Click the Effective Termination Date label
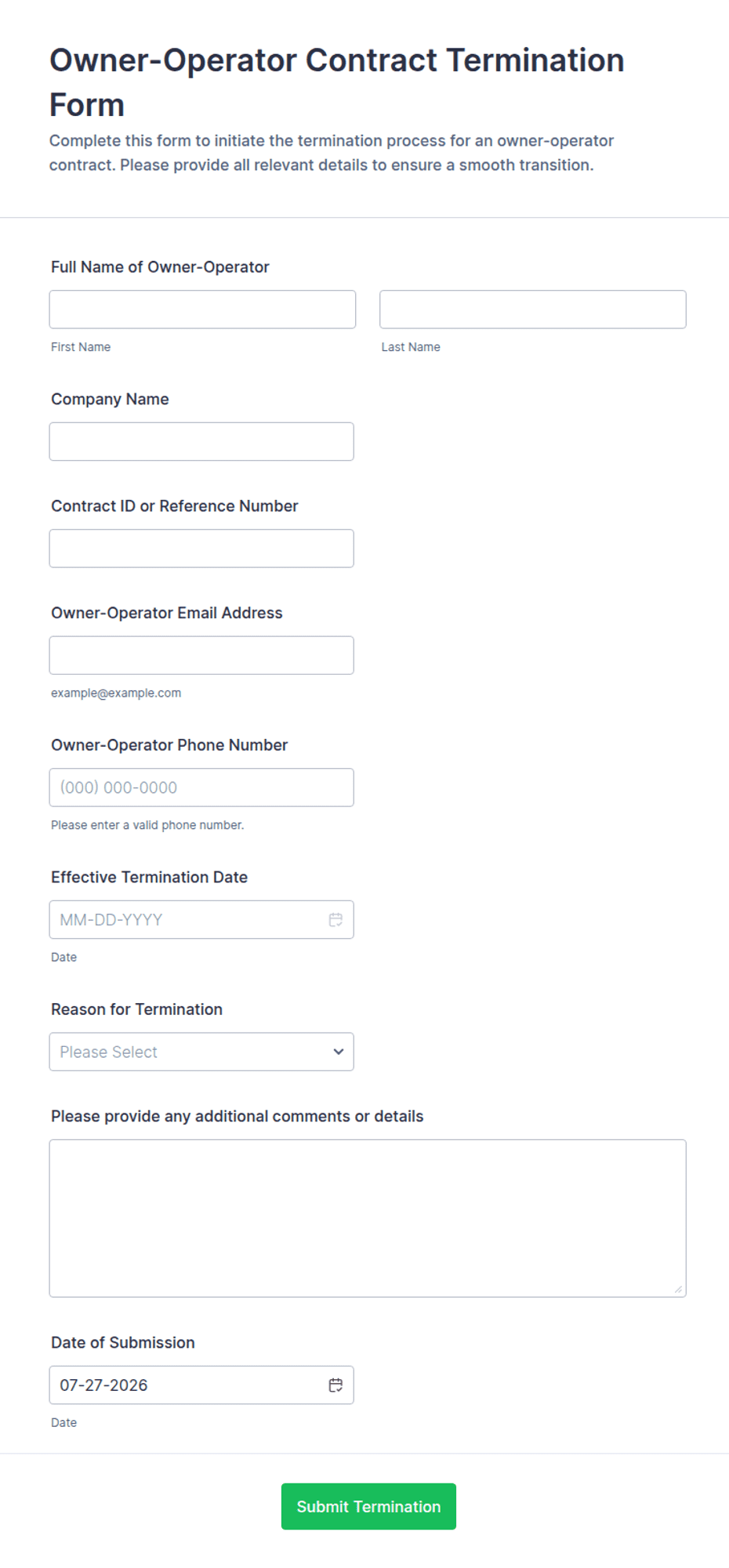The image size is (729, 1568). (x=149, y=877)
